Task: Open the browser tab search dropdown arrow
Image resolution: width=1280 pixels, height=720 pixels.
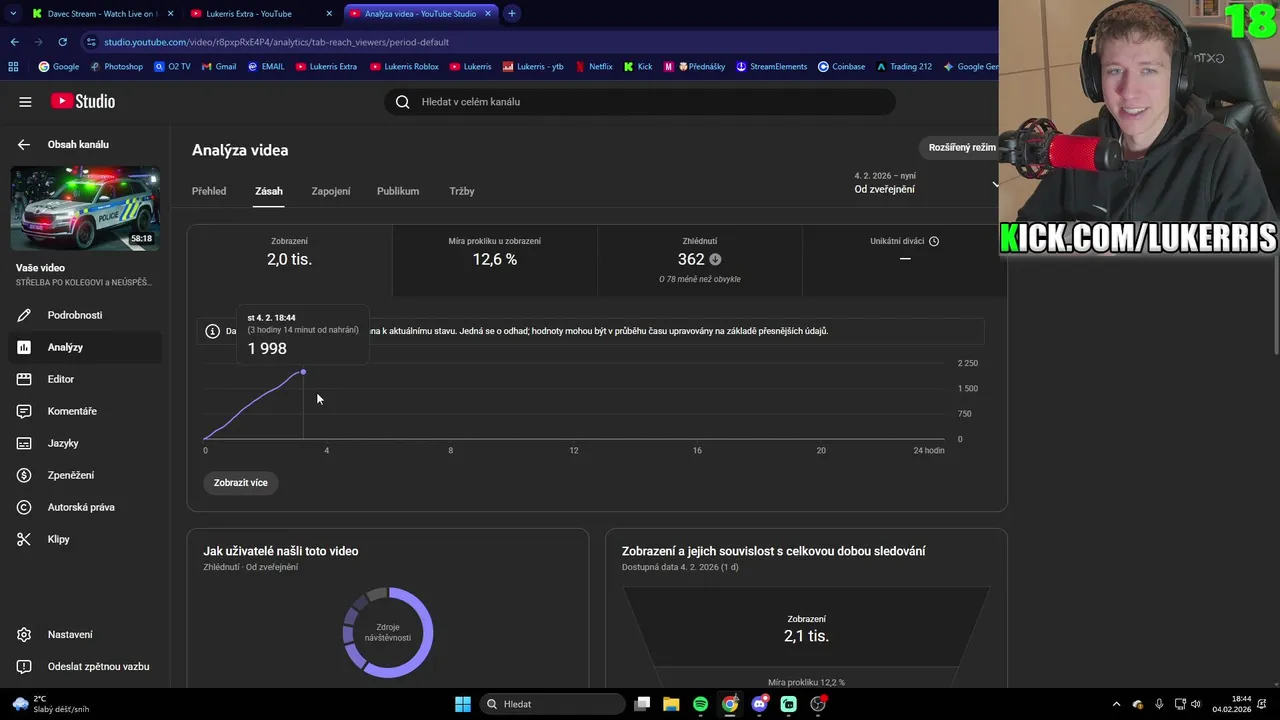Action: coord(13,14)
